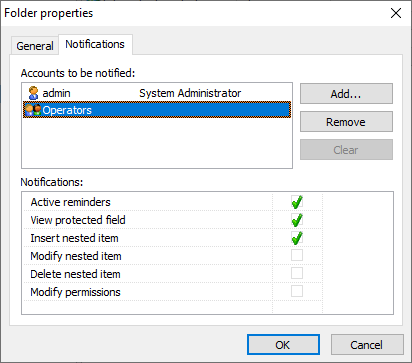Image resolution: width=412 pixels, height=363 pixels.
Task: Cancel the Folder properties dialog
Action: point(367,345)
